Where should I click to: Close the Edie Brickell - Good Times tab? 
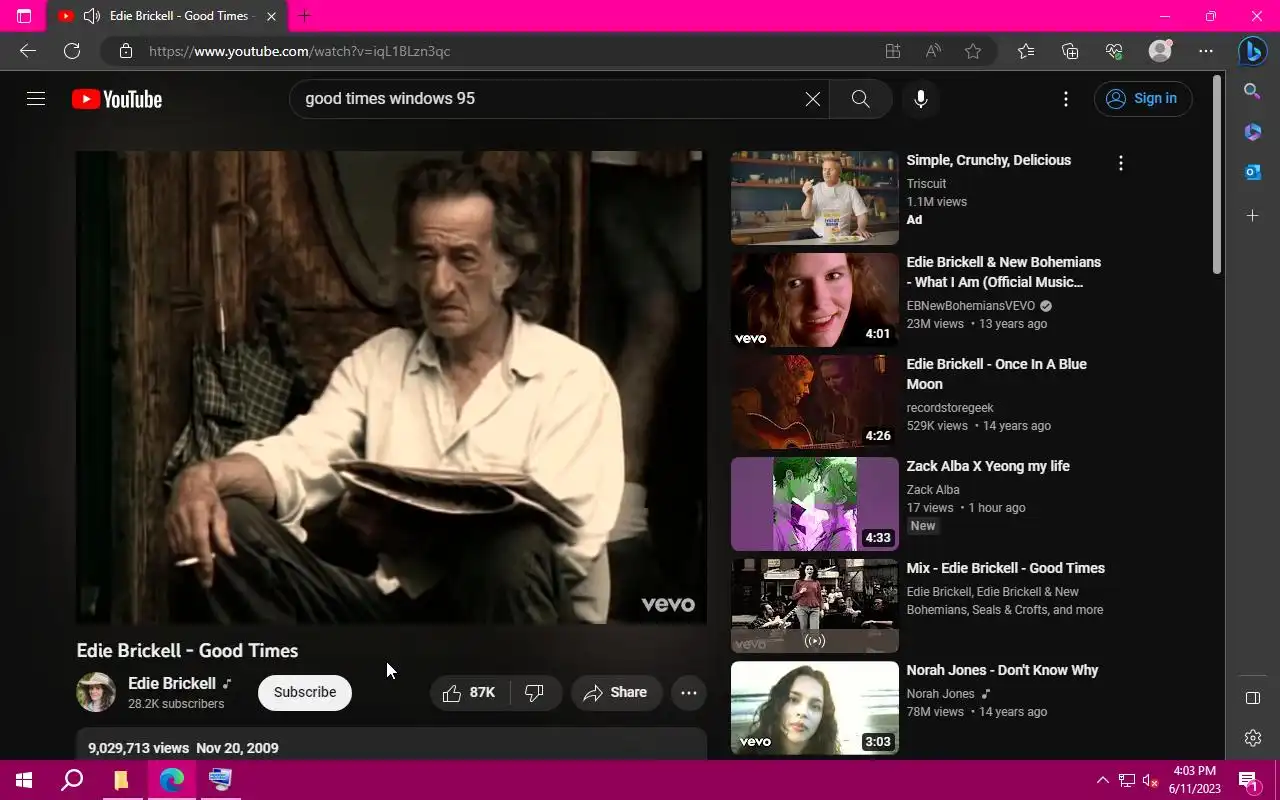click(x=271, y=16)
